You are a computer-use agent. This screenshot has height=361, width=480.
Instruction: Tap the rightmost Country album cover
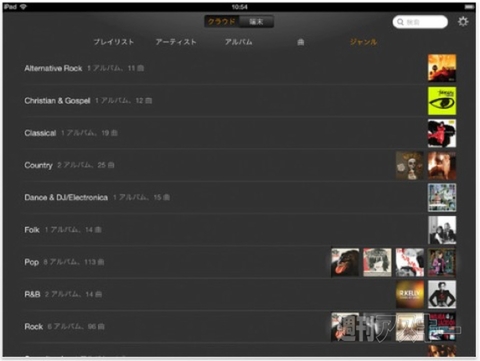click(x=442, y=165)
